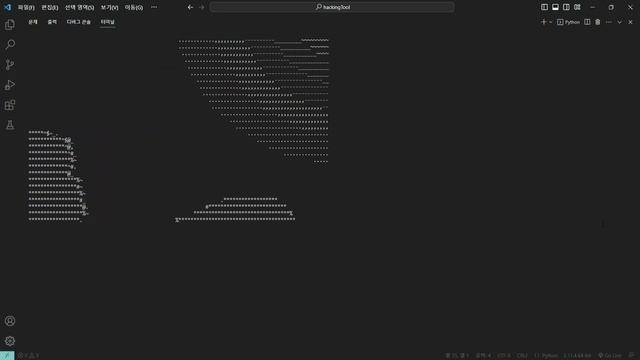Viewport: 640px width, 360px height.
Task: Open the customize layout icon
Action: click(x=578, y=7)
